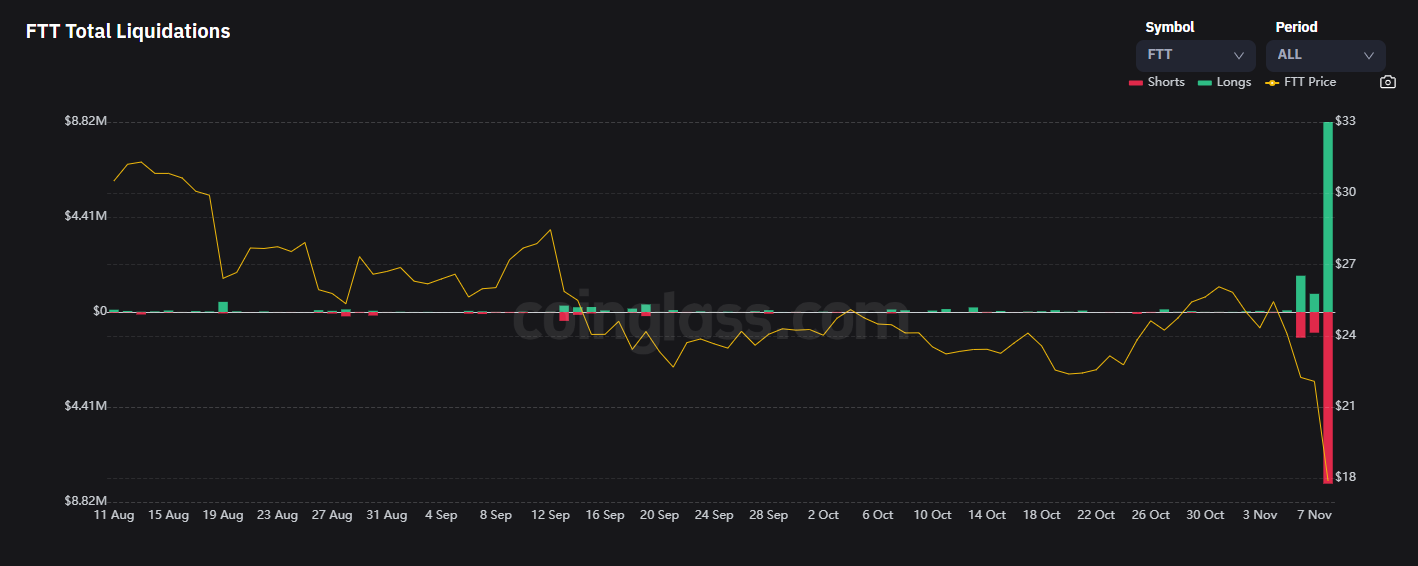The height and width of the screenshot is (566, 1418).
Task: Click the $18 price axis label
Action: [x=1345, y=477]
